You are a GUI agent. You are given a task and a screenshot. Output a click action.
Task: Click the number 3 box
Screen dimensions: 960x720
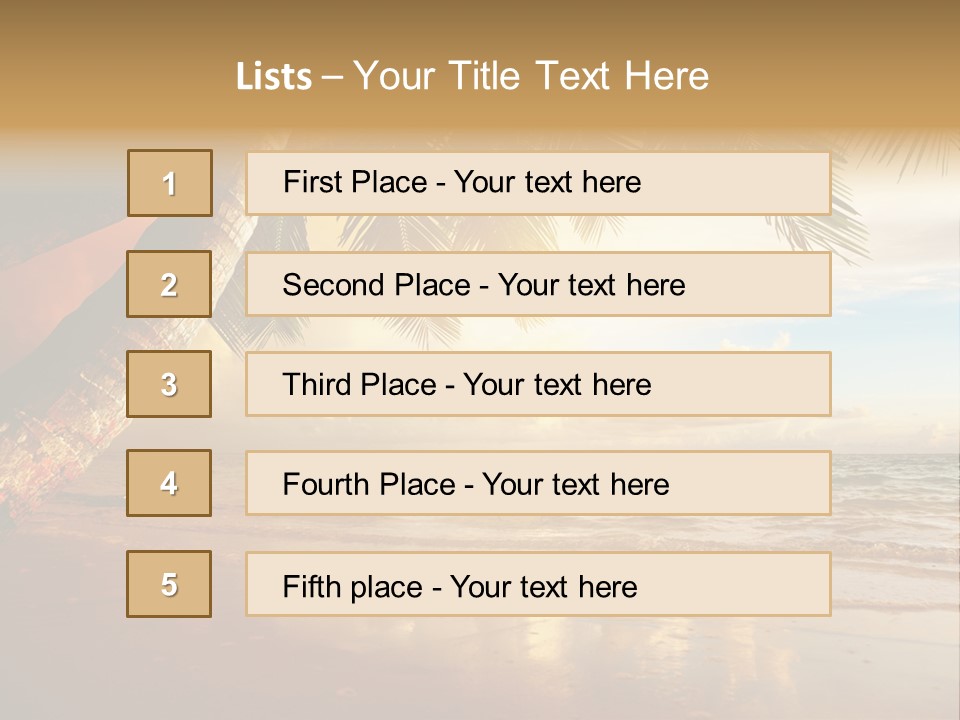(170, 384)
